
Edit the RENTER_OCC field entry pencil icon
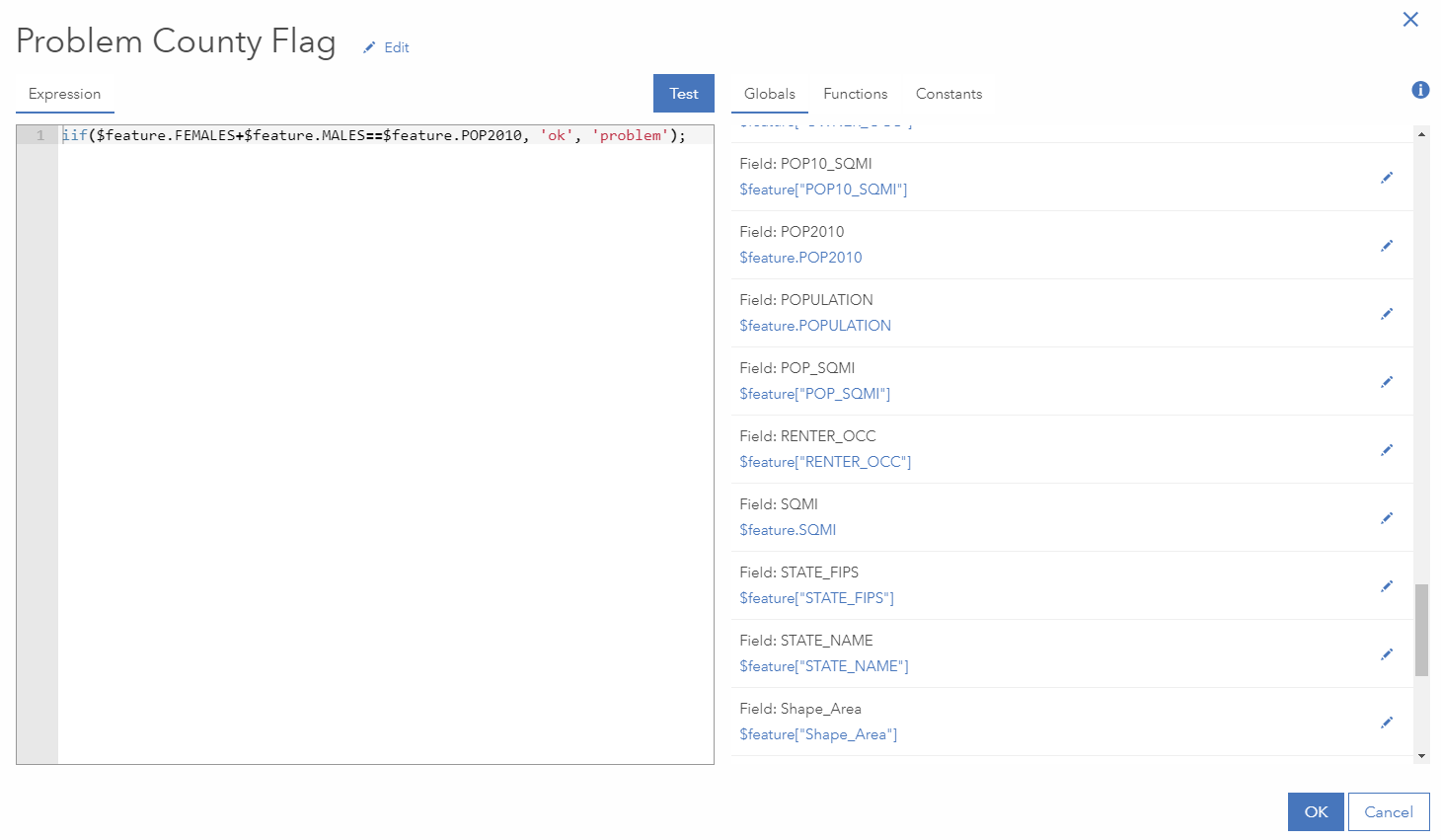point(1387,449)
